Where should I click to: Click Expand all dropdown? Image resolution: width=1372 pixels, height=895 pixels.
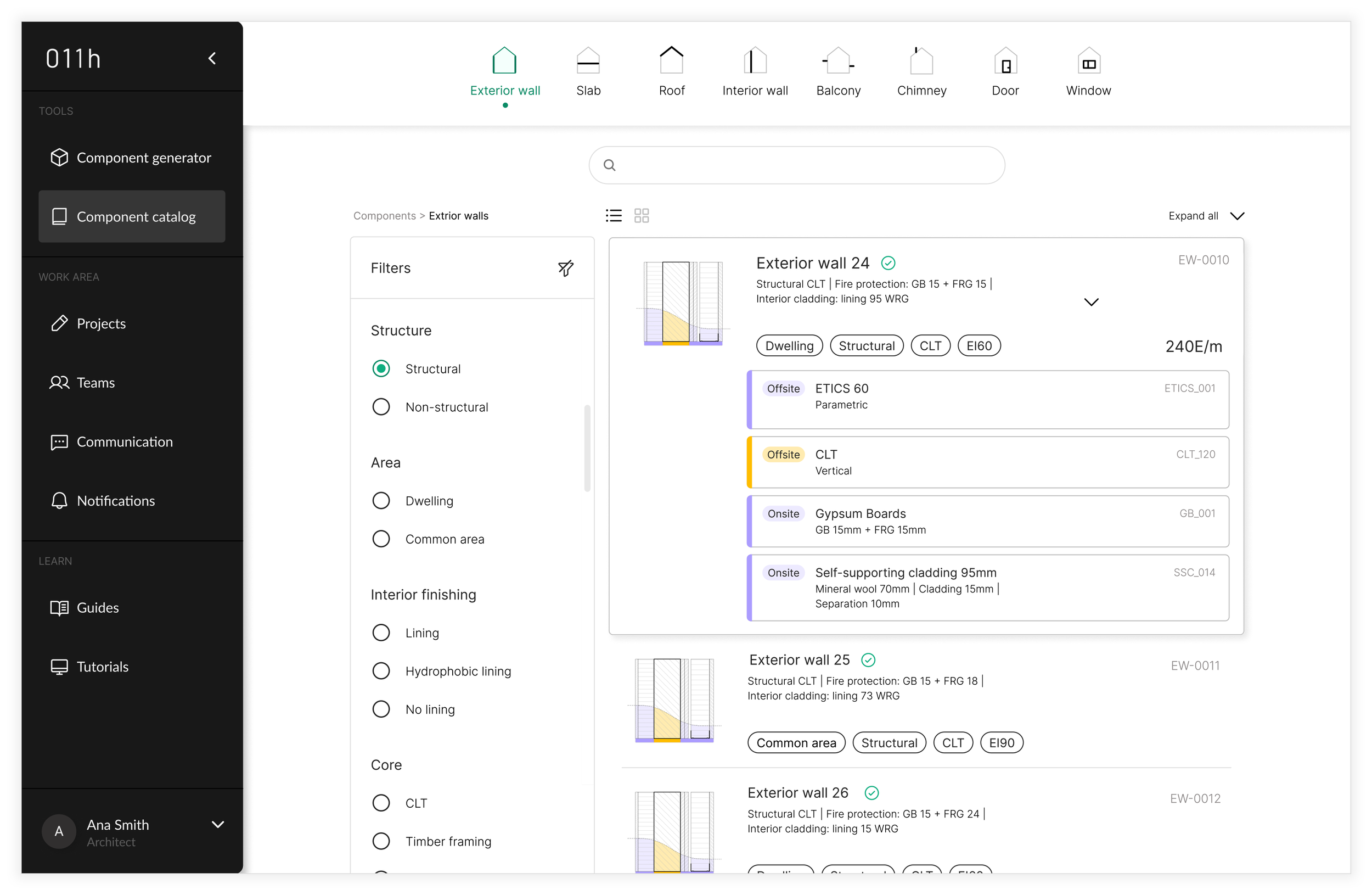tap(1206, 216)
